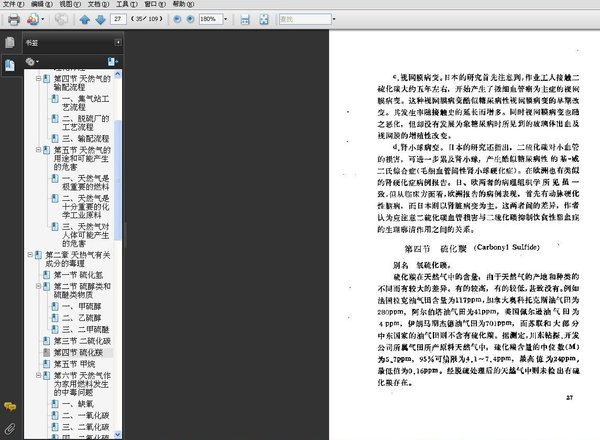600x440 pixels.
Task: Collapse the 第六节 天然气作为家用燃料 bookmark
Action: click(x=38, y=375)
